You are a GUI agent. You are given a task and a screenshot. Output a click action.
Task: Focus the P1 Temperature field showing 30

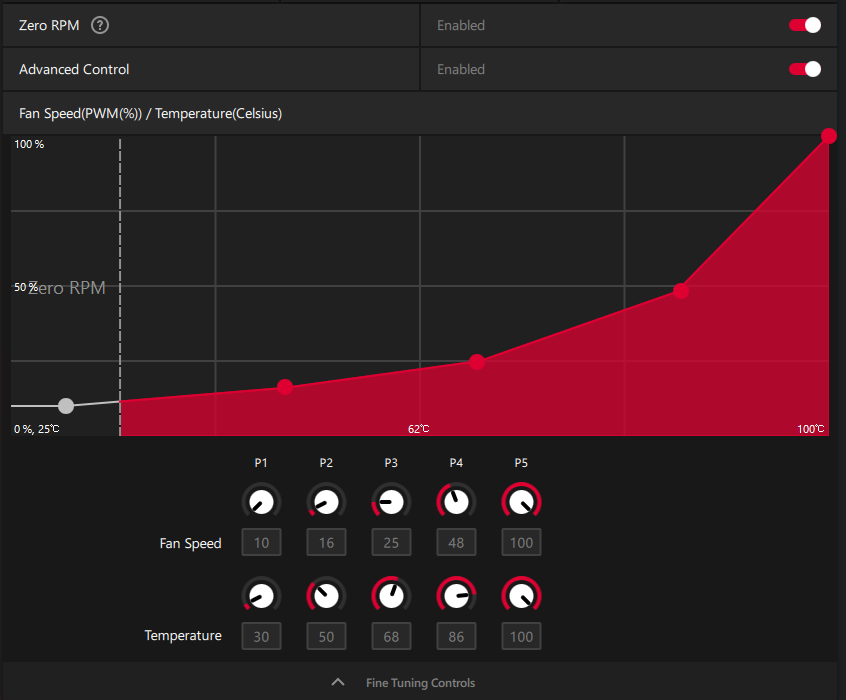tap(261, 636)
